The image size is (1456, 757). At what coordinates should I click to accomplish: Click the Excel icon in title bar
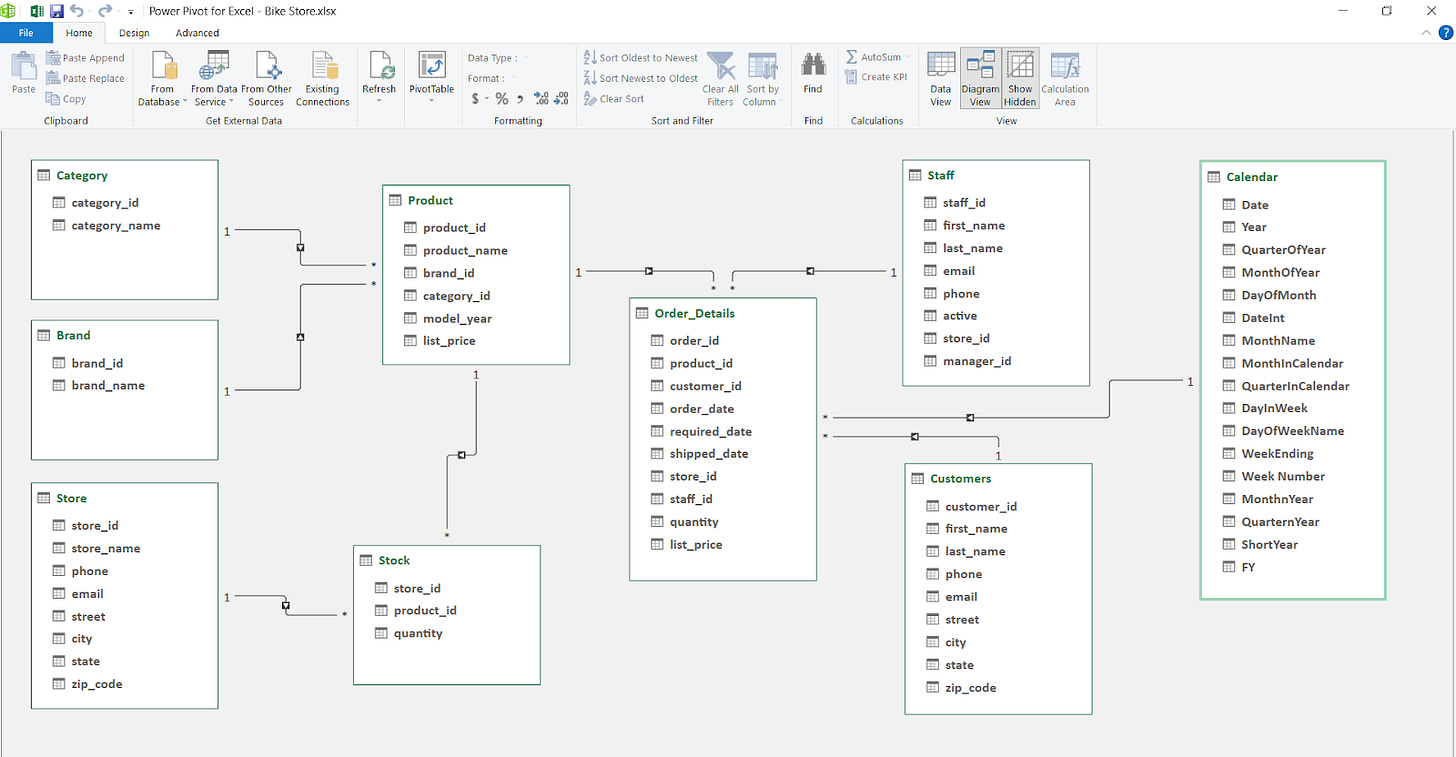point(35,10)
